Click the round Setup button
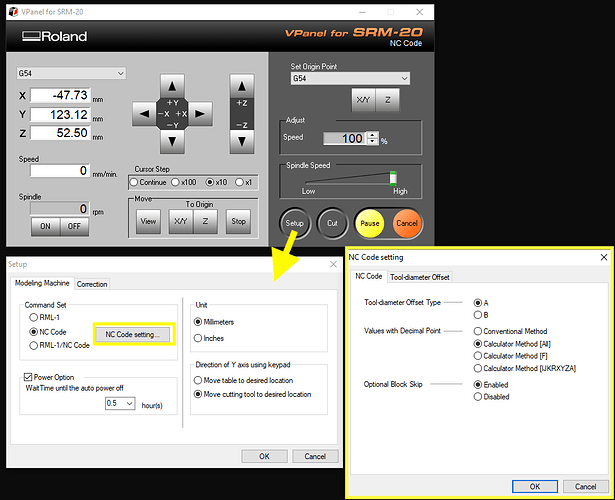Image resolution: width=615 pixels, height=500 pixels. coord(295,223)
